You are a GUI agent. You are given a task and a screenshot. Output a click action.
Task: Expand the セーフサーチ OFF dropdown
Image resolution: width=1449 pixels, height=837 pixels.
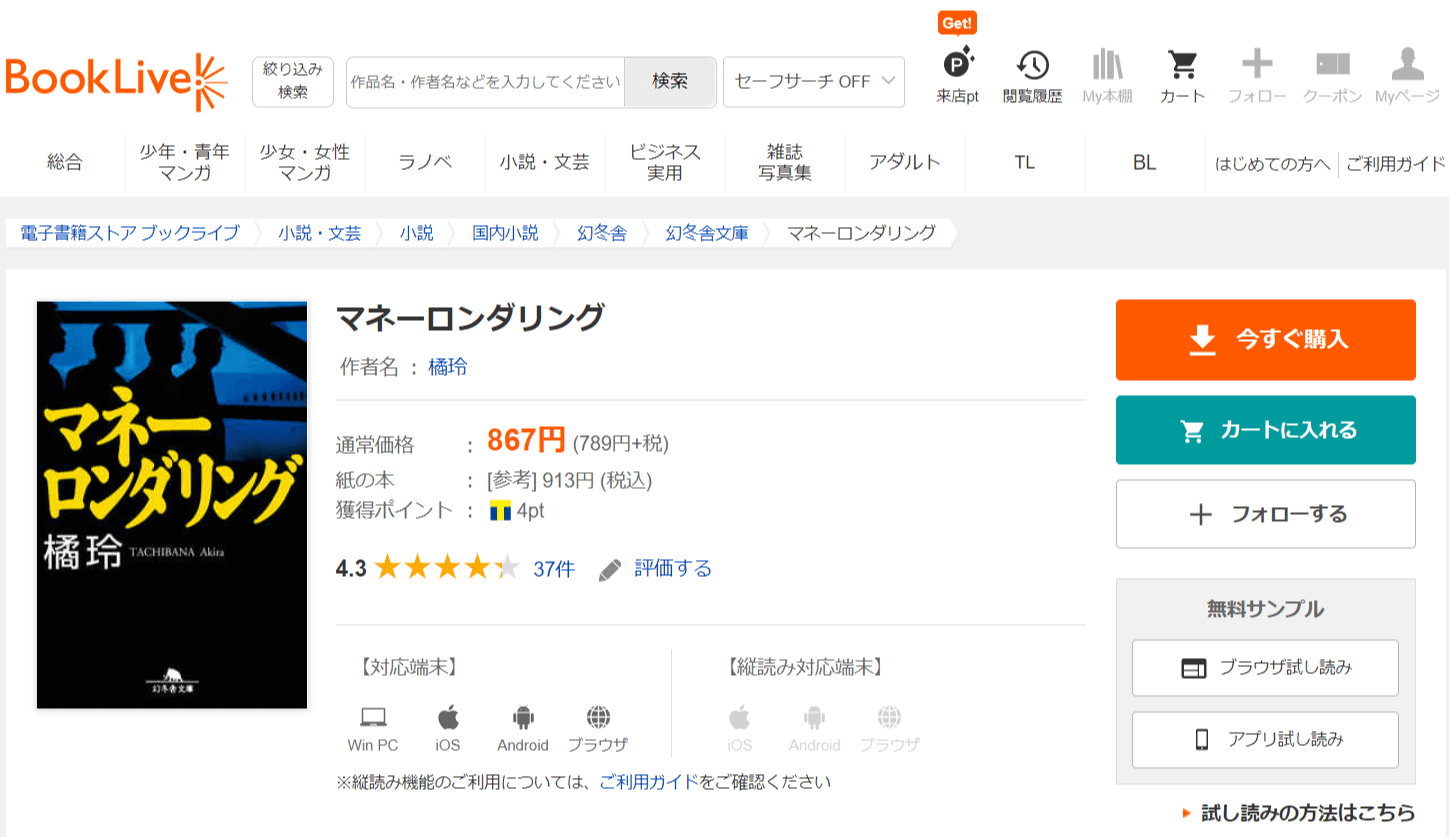[x=813, y=82]
